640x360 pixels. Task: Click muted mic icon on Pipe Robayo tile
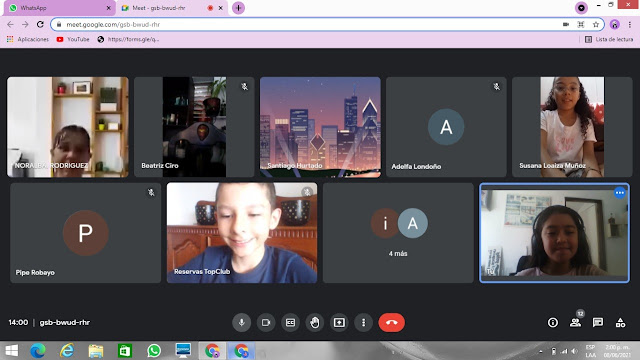point(151,192)
